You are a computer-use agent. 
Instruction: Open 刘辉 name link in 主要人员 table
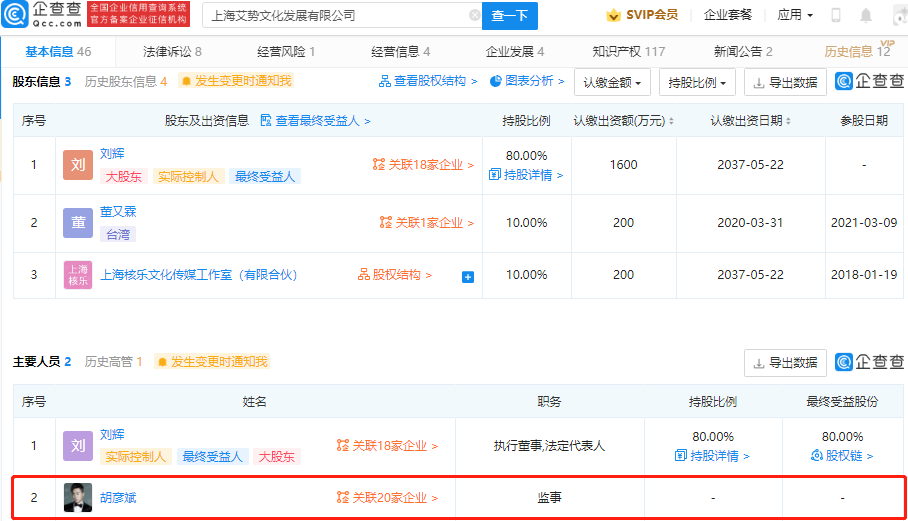[112, 434]
